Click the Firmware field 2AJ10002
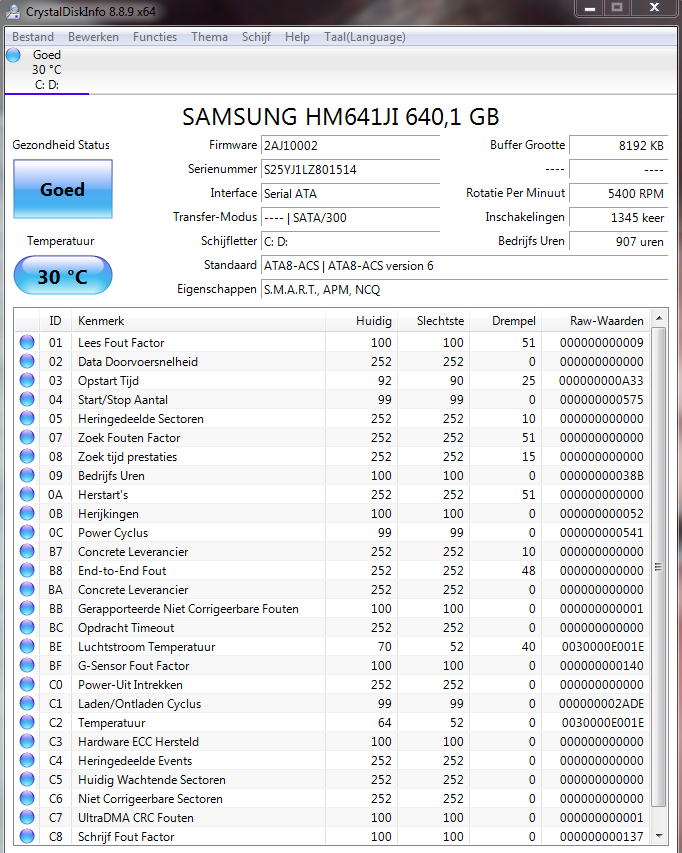682x853 pixels. [x=350, y=146]
